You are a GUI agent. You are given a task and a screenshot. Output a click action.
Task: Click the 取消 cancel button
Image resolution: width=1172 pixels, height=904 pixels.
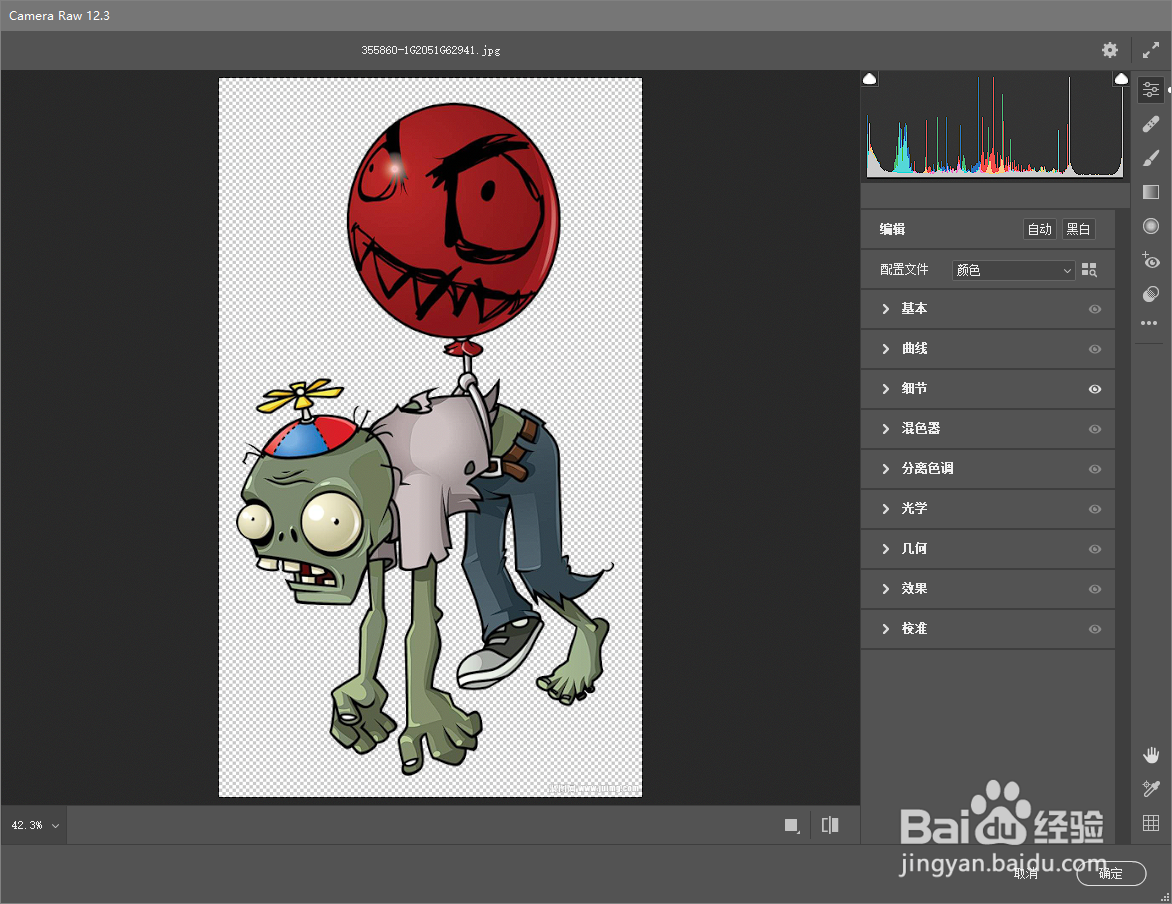click(x=1026, y=873)
